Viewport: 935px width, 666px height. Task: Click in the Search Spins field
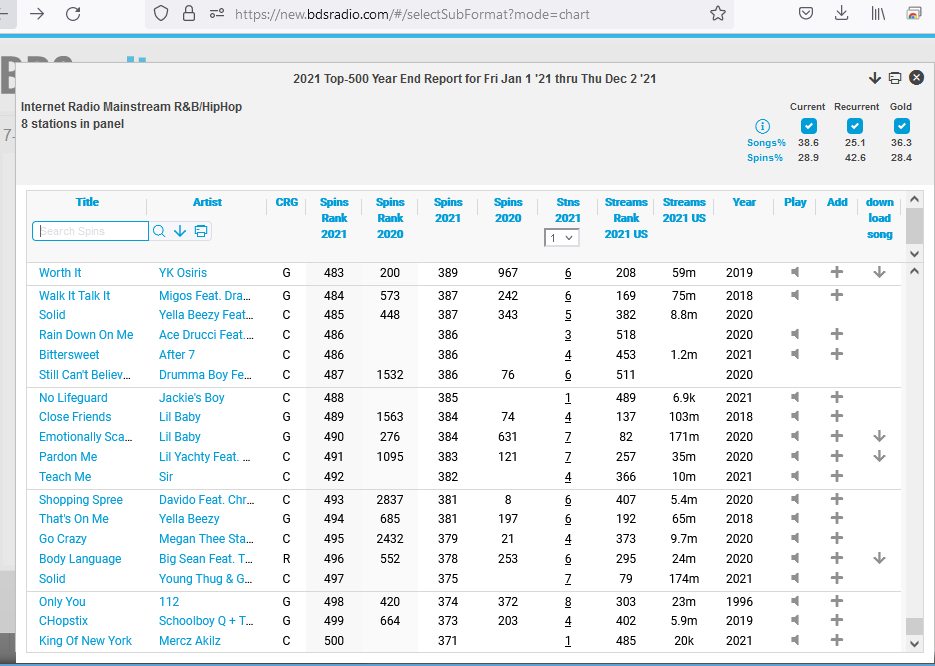[91, 231]
